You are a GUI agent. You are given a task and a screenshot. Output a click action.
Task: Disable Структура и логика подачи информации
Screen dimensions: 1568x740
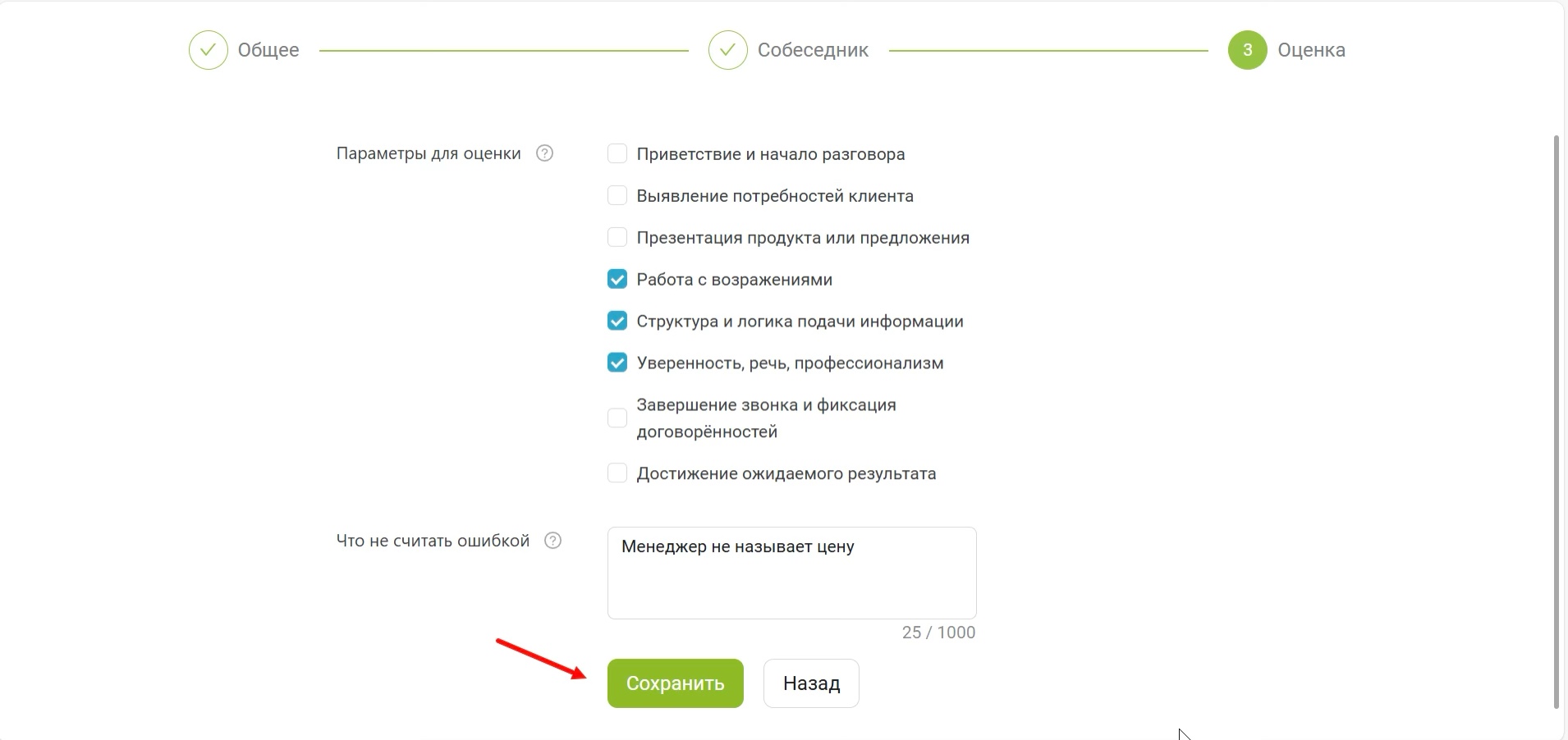click(x=617, y=322)
